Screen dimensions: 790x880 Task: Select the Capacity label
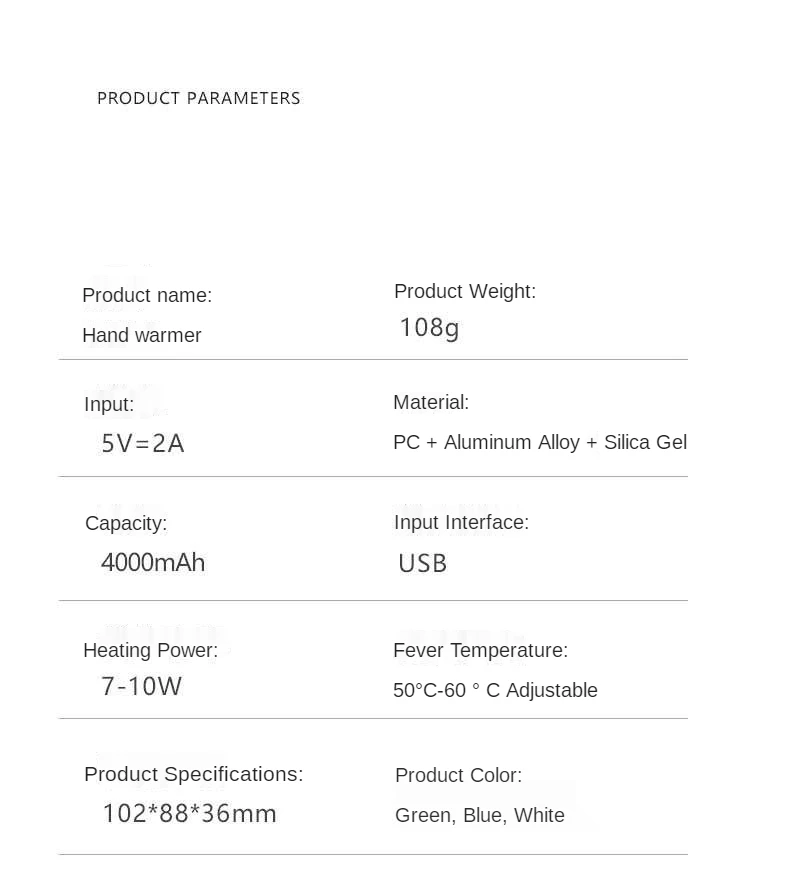126,524
